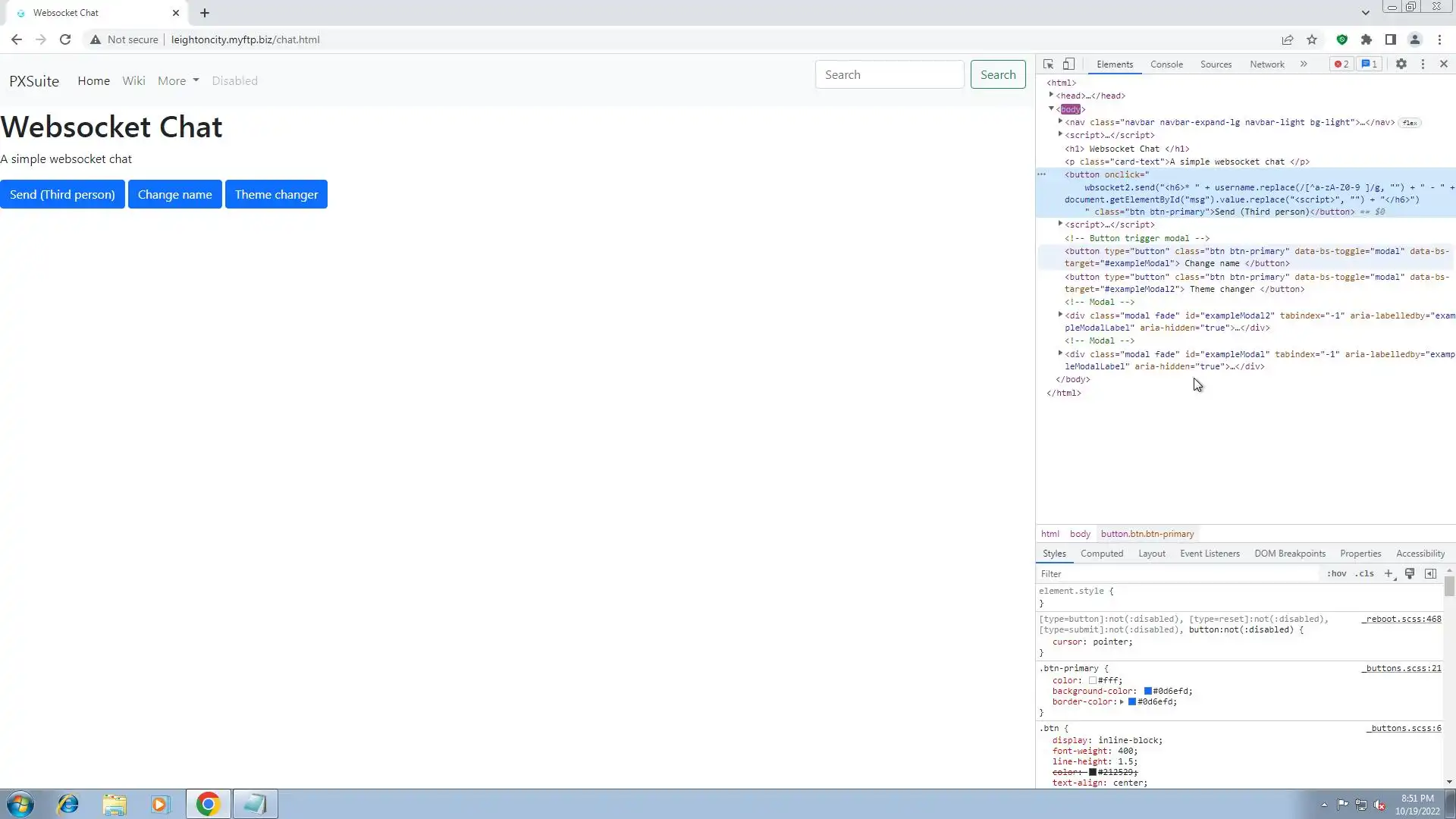This screenshot has height=819, width=1456.
Task: Switch to the Console tab
Action: (x=1166, y=64)
